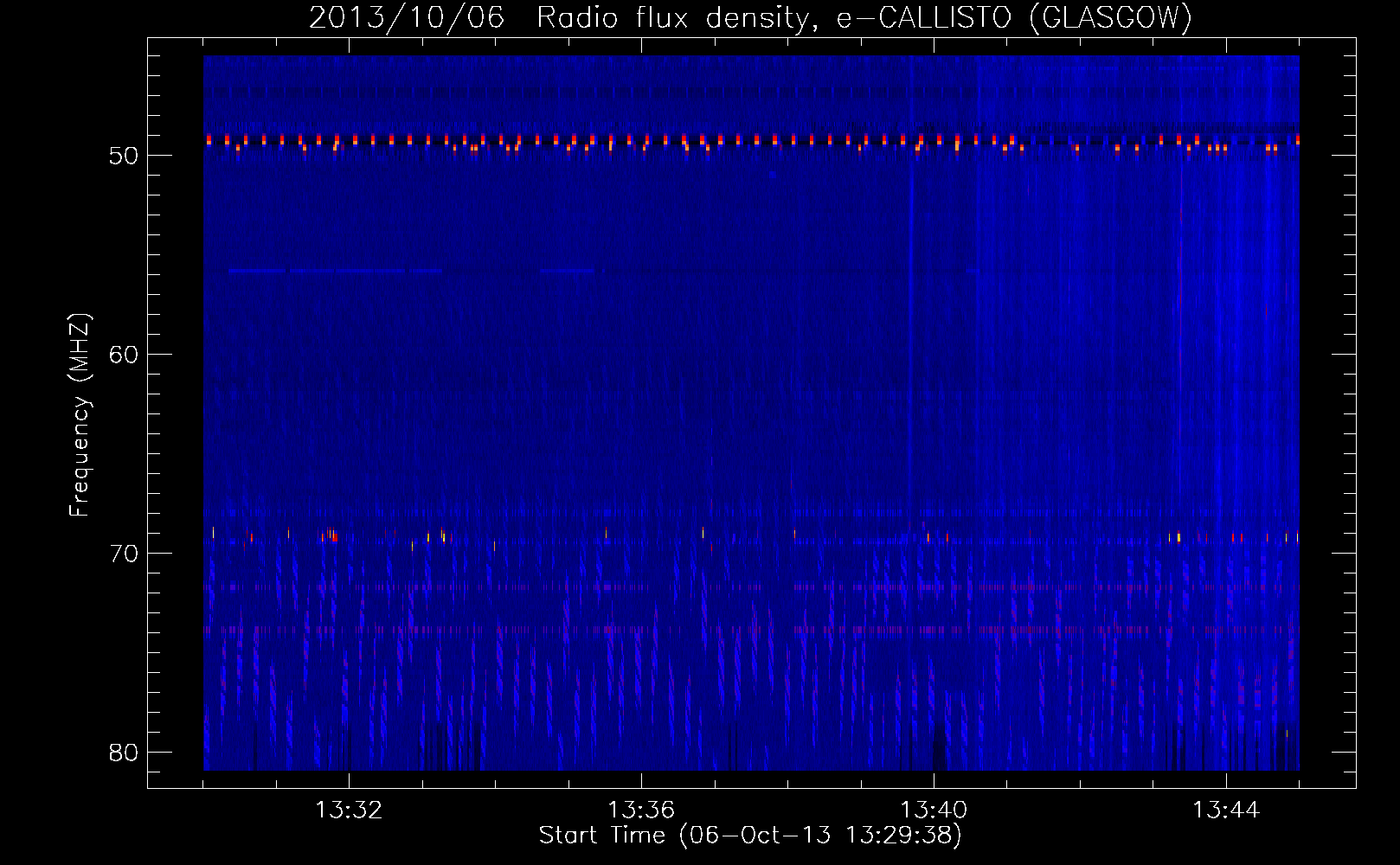1400x865 pixels.
Task: Click the 60 frequency tick label
Action: coord(124,355)
